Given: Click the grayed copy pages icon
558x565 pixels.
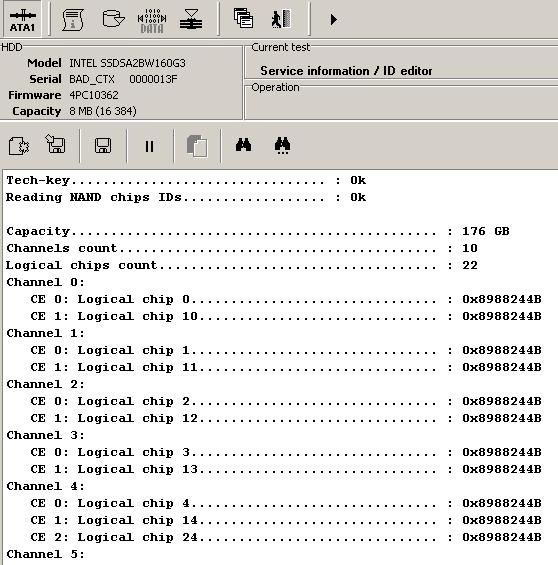Looking at the screenshot, I should [x=197, y=146].
